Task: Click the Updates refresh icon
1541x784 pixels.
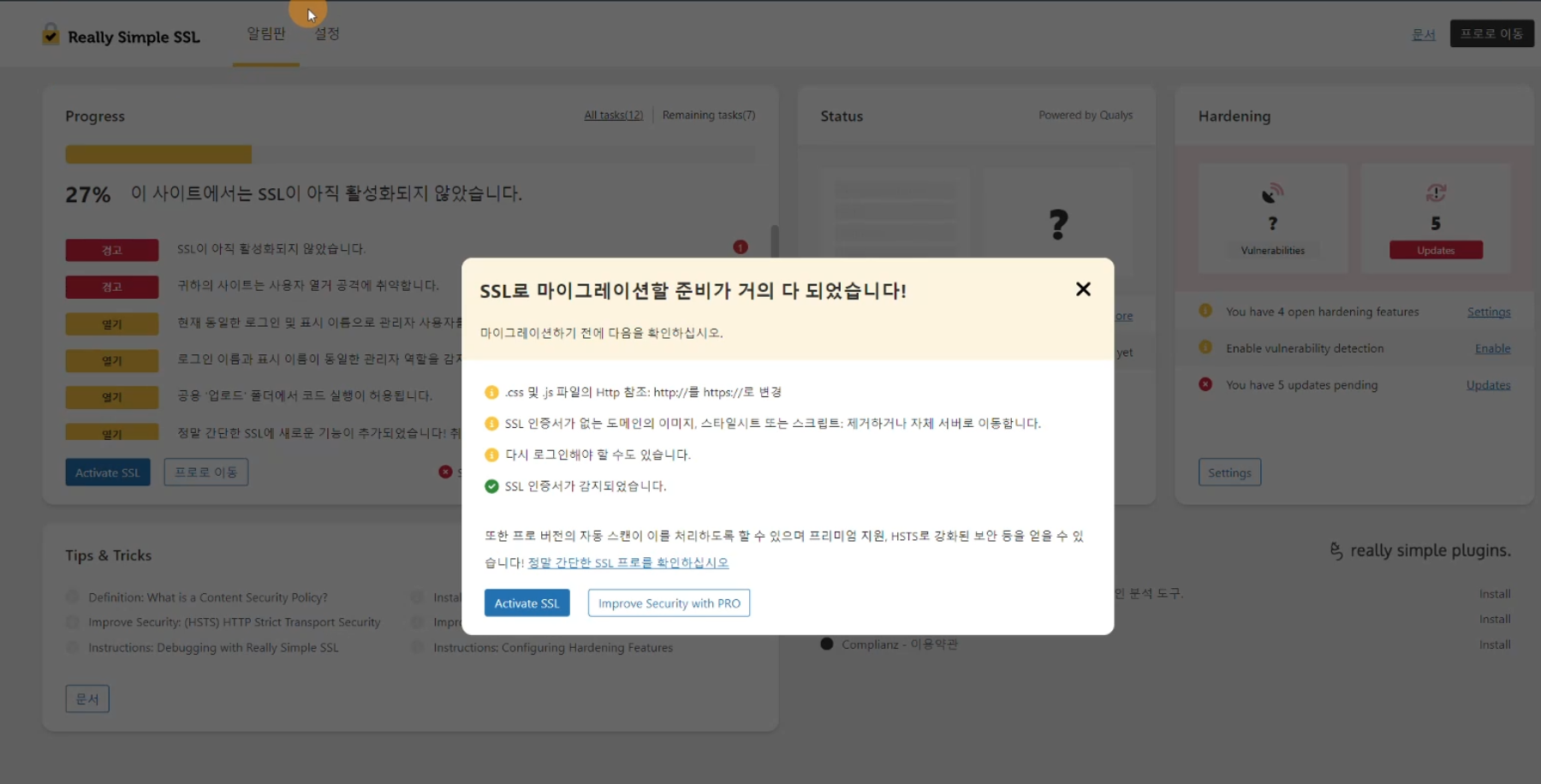Action: [x=1436, y=193]
